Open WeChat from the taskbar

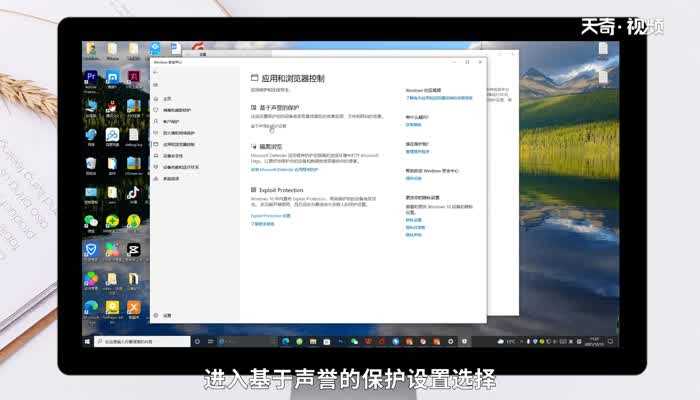tap(354, 342)
